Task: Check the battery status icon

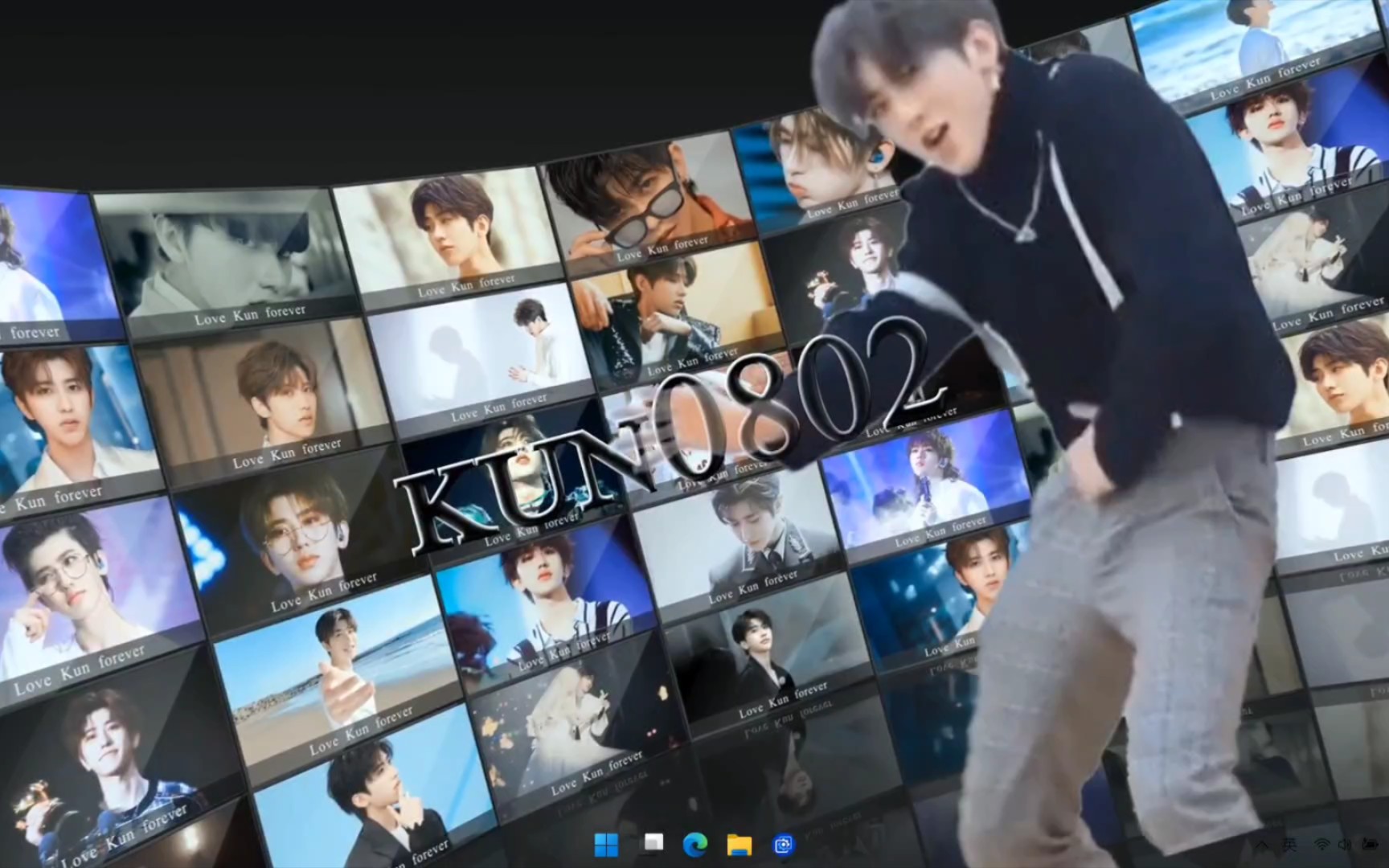Action: point(1370,845)
